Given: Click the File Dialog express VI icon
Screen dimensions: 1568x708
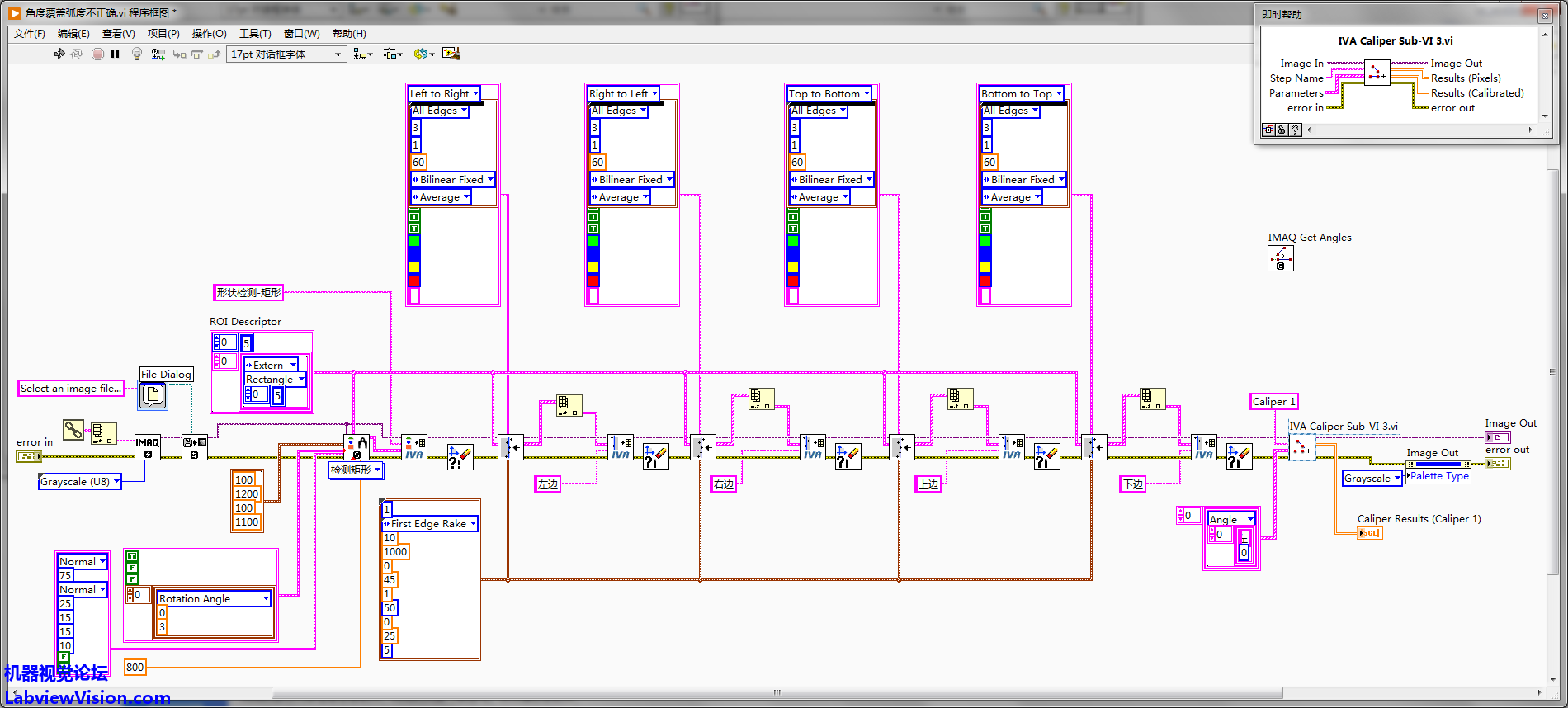Looking at the screenshot, I should click(153, 395).
